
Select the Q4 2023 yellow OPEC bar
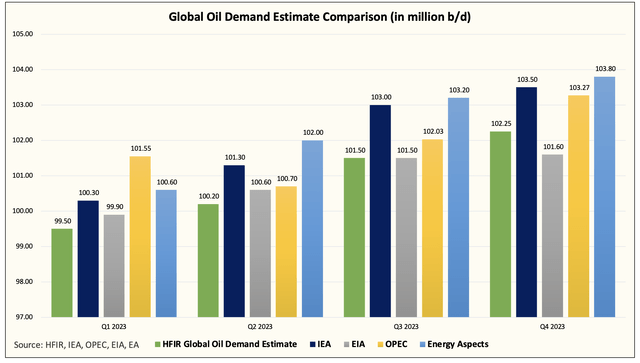579,206
